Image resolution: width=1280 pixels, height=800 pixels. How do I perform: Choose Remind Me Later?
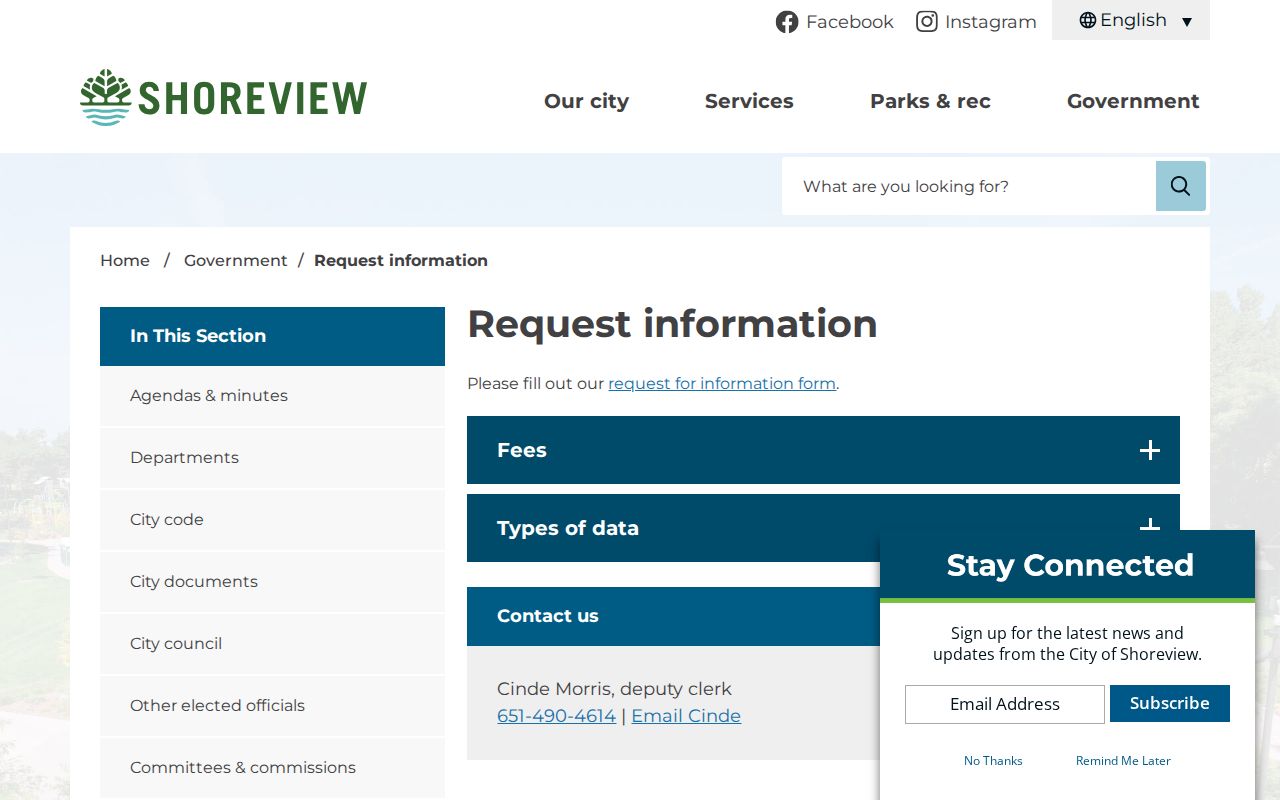point(1123,761)
